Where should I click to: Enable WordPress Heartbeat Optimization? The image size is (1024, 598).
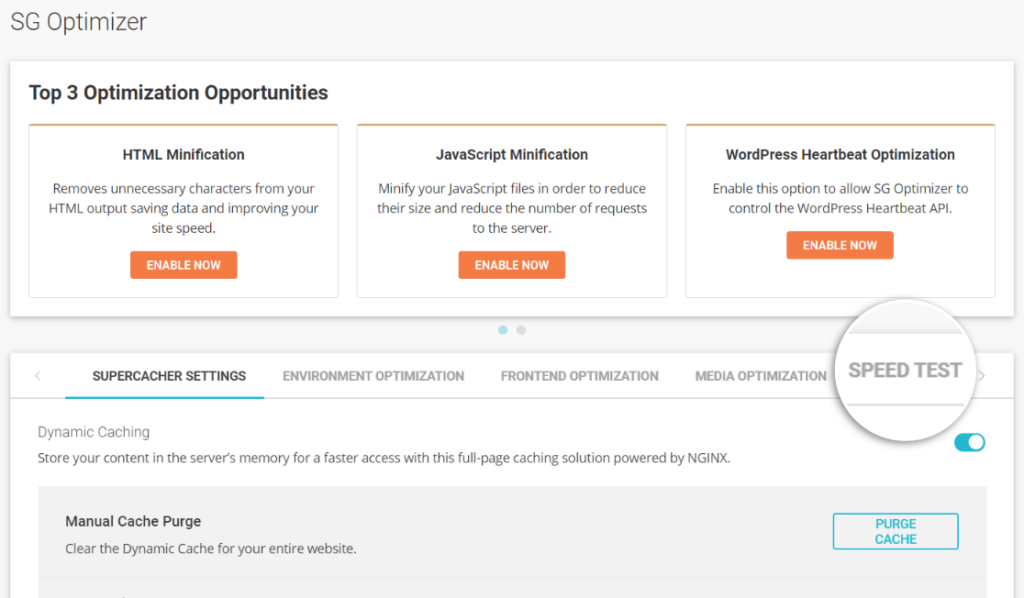[x=839, y=244]
